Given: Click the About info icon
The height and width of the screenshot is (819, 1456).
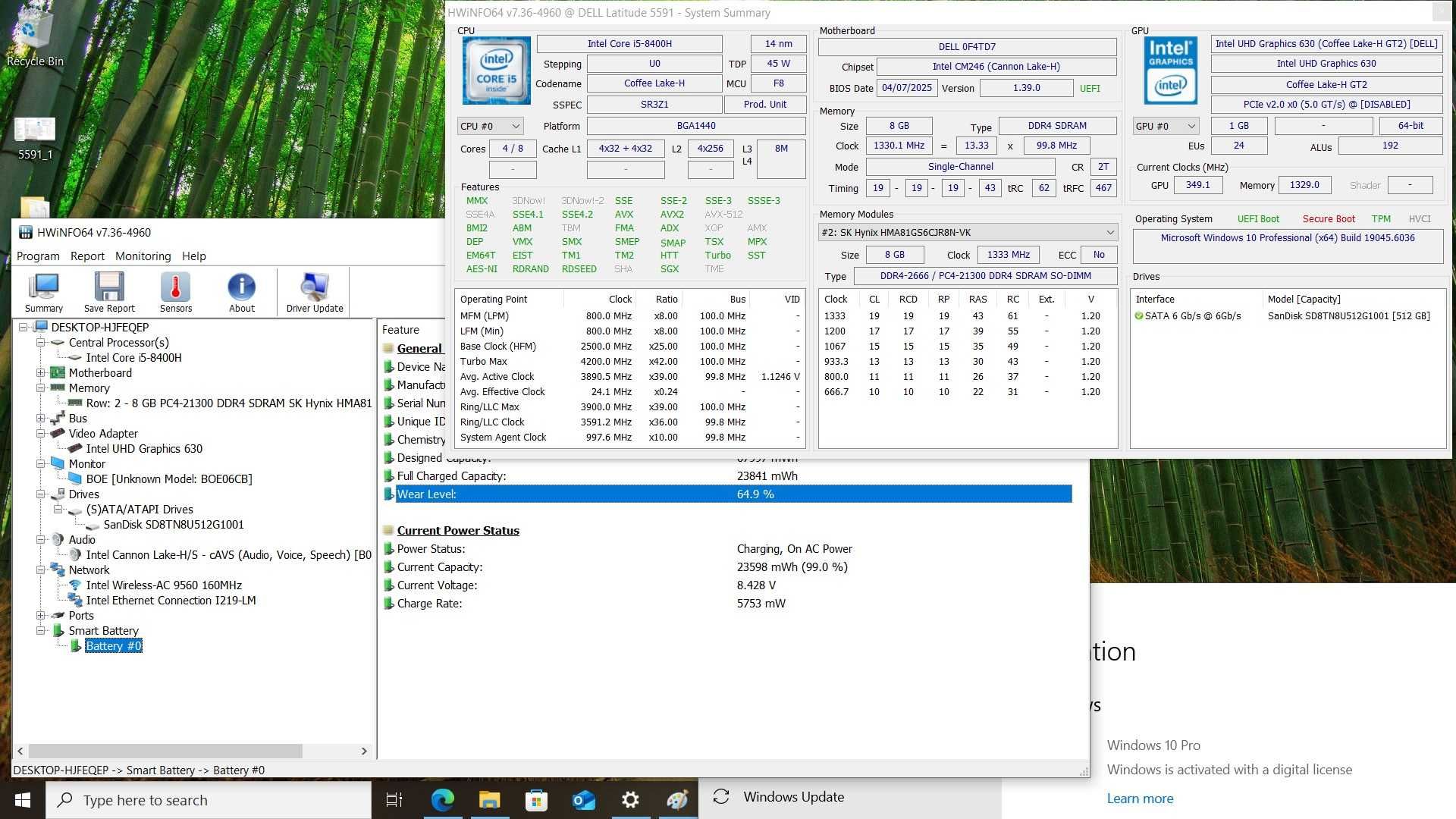Looking at the screenshot, I should 242,292.
